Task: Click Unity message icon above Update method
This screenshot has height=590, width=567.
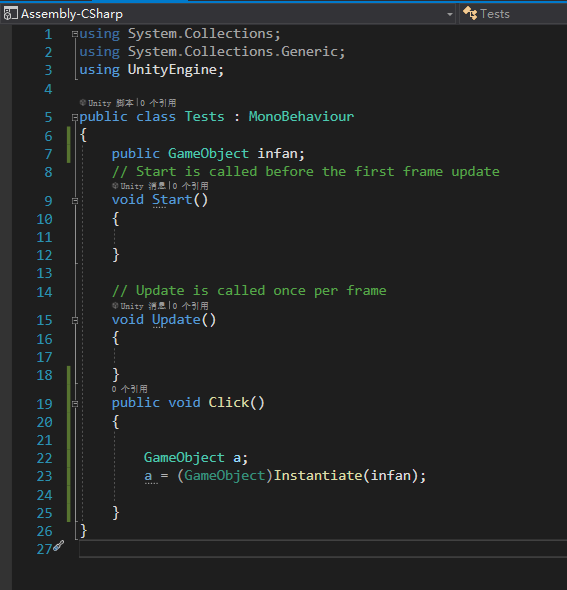Action: 115,306
